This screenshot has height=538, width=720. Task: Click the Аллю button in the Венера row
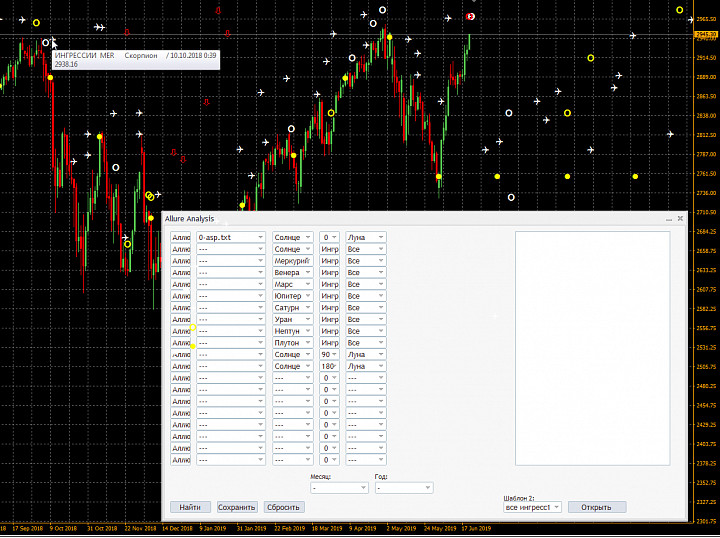[x=180, y=273]
